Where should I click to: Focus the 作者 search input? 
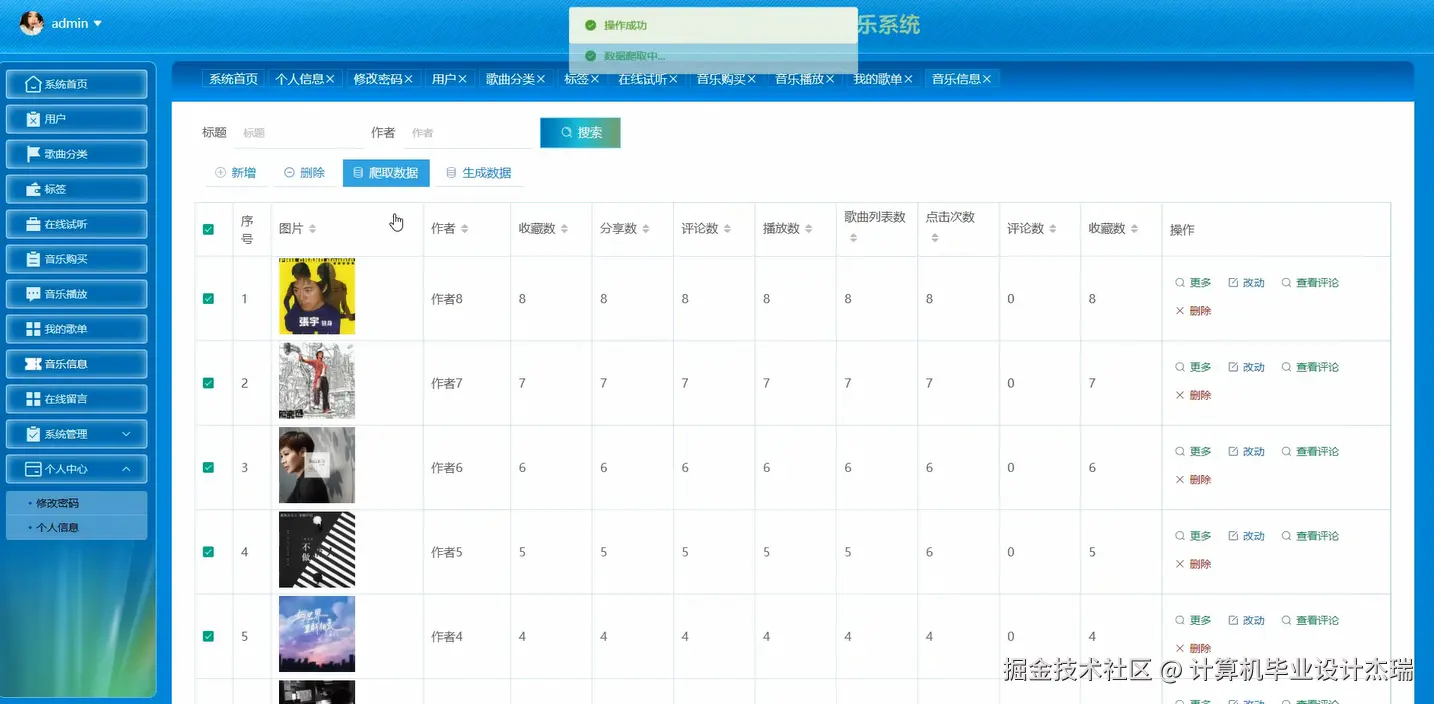pos(467,133)
